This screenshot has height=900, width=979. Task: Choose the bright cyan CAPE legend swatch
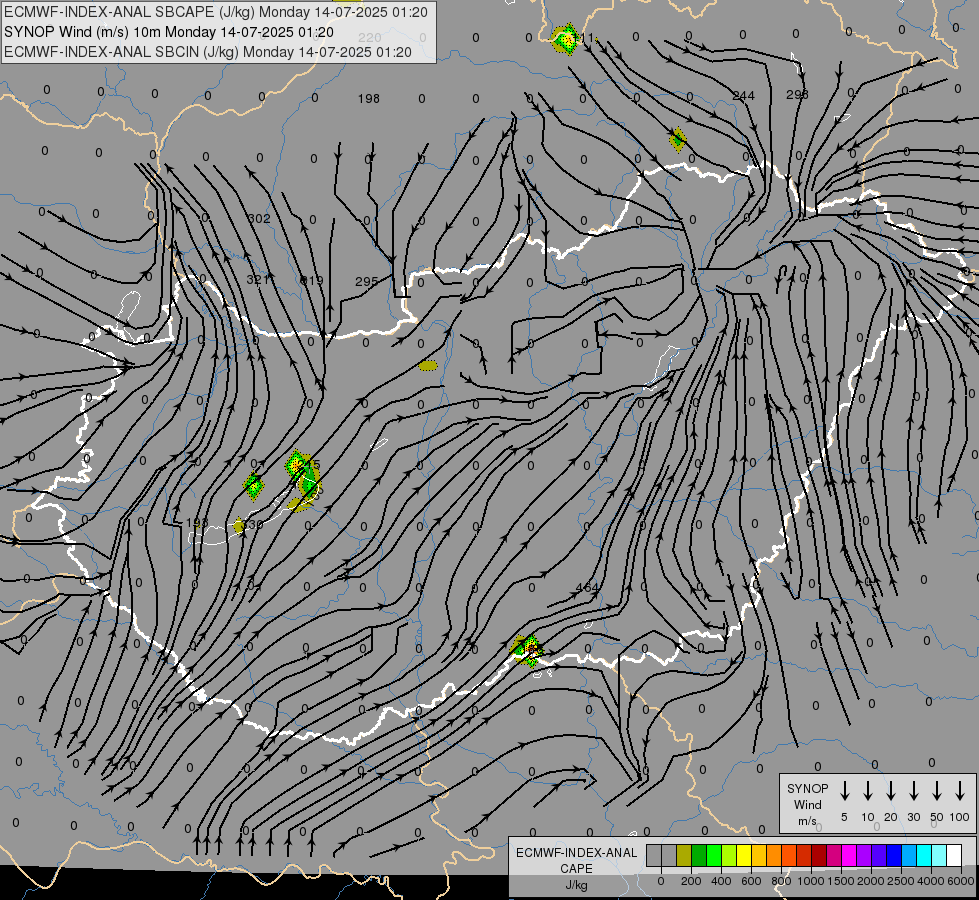pos(924,855)
